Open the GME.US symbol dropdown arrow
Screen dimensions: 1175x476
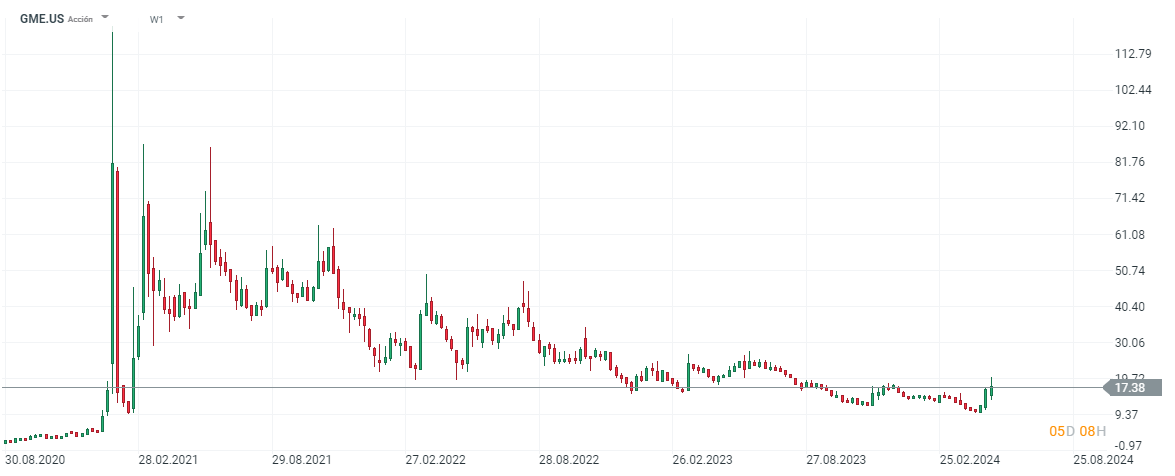point(106,18)
